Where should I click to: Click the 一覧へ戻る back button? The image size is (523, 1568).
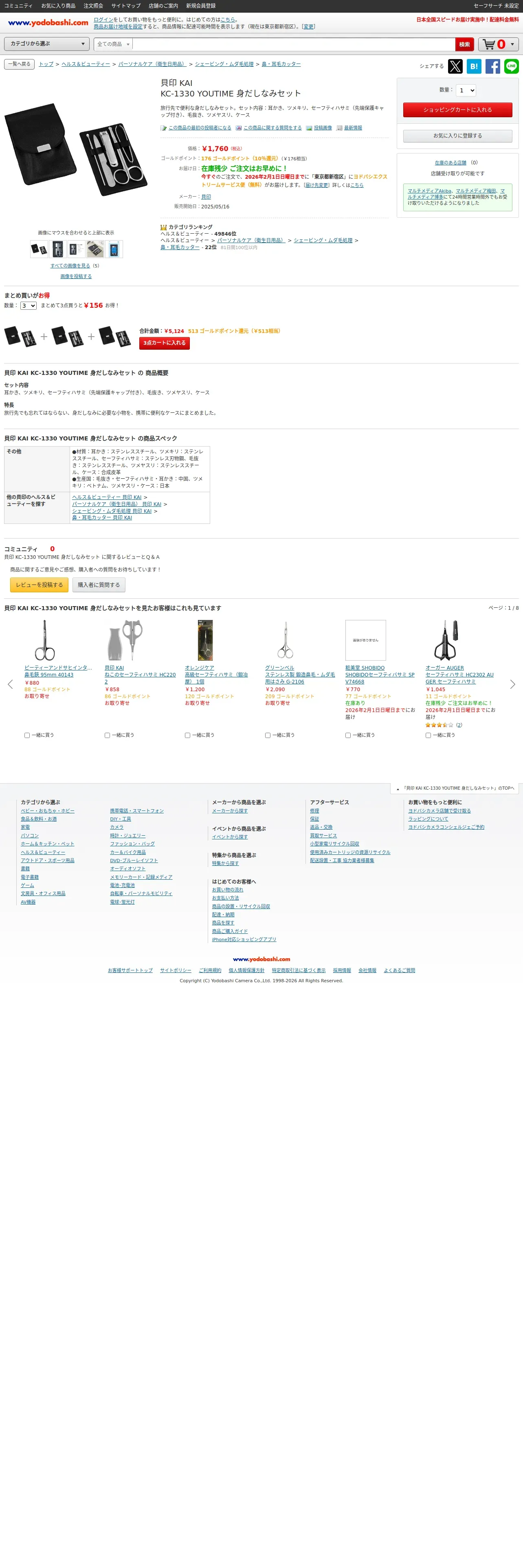pyautogui.click(x=19, y=64)
